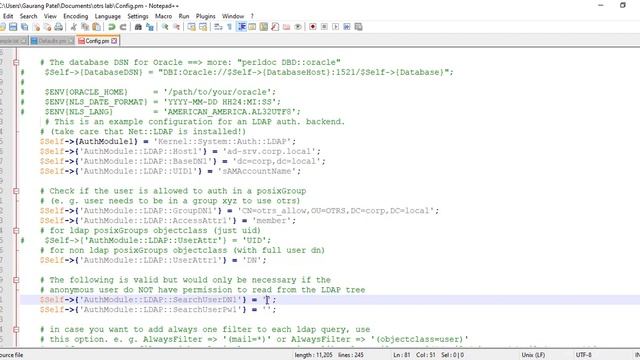Image resolution: width=640 pixels, height=360 pixels.
Task: Start macro recording with red button
Action: click(x=313, y=27)
